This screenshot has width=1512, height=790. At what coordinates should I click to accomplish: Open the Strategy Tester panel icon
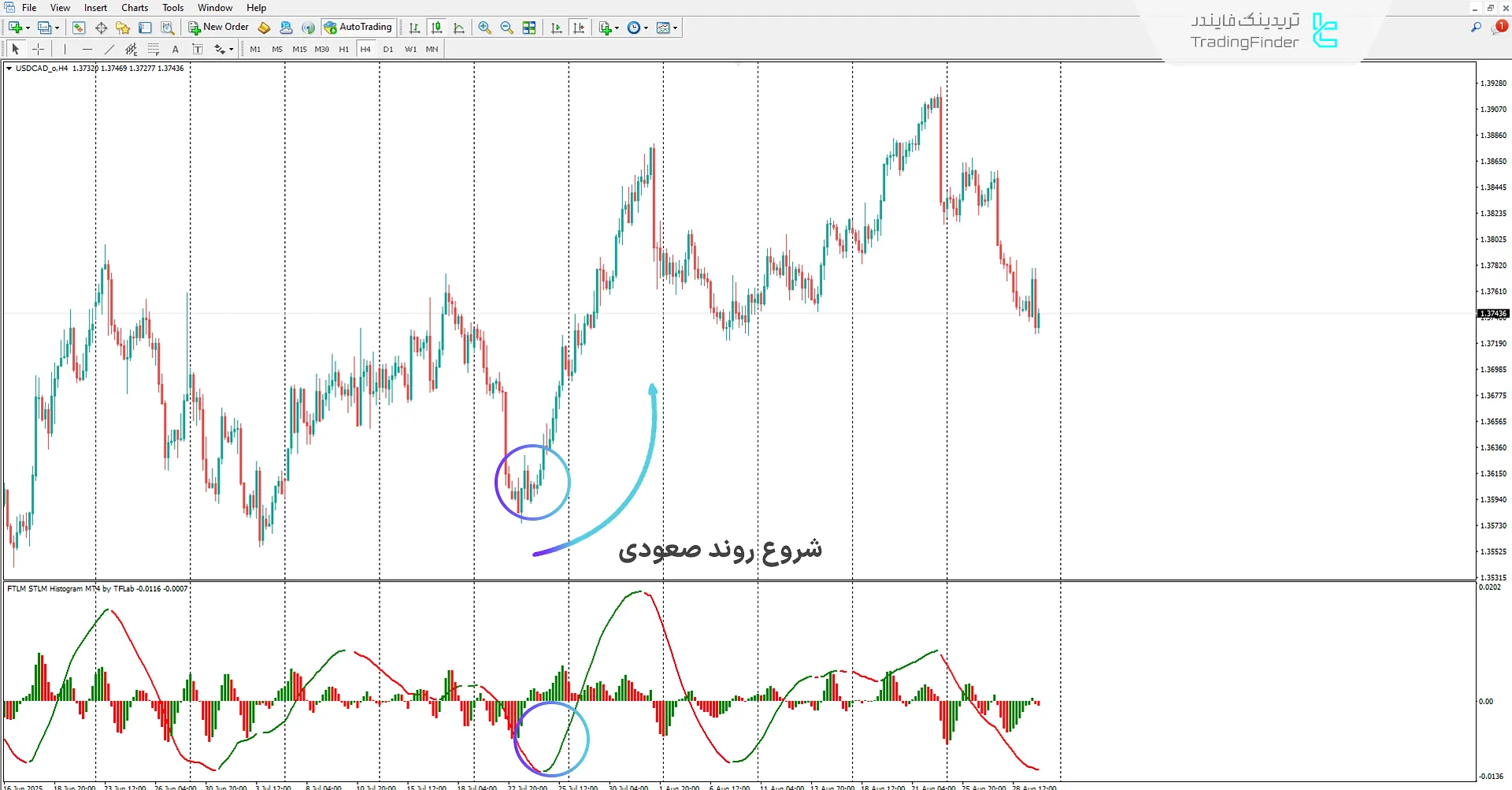tap(168, 28)
